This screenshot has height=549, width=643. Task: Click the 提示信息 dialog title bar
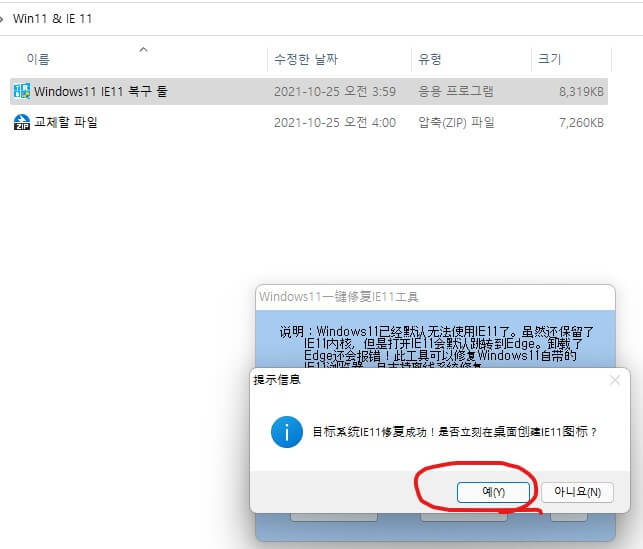[x=400, y=380]
